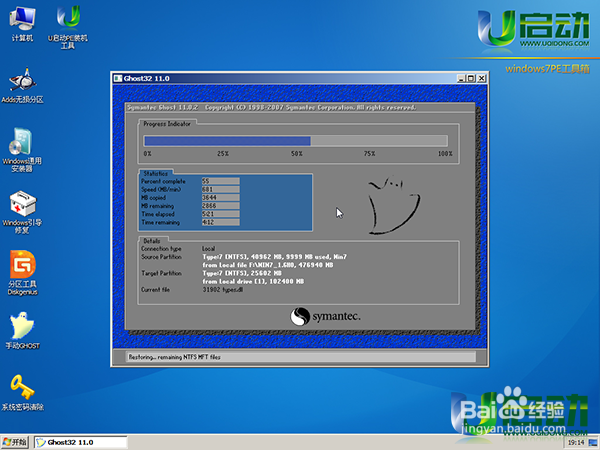The height and width of the screenshot is (450, 600).
Task: Click the Target Partition details line
Action: (242, 273)
